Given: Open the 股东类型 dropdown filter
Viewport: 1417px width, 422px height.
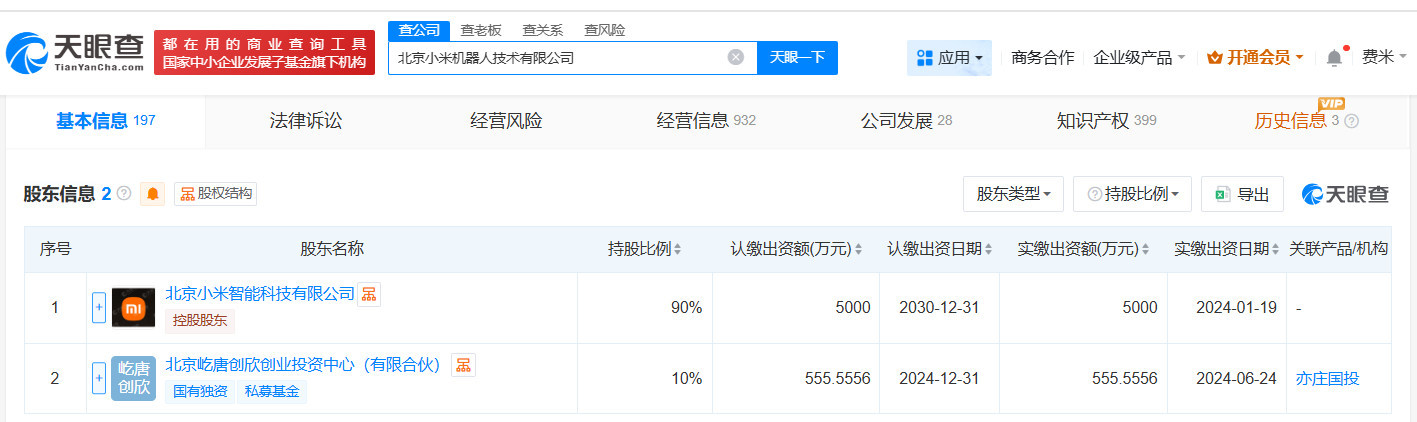Looking at the screenshot, I should click(x=1013, y=194).
